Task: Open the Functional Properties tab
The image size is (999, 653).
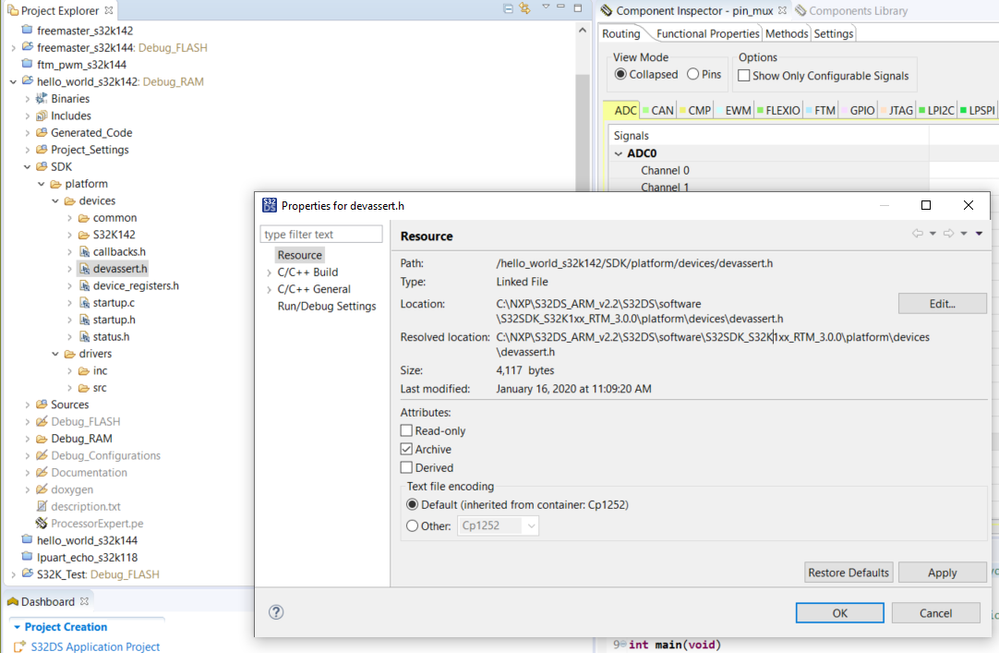Action: coord(707,34)
